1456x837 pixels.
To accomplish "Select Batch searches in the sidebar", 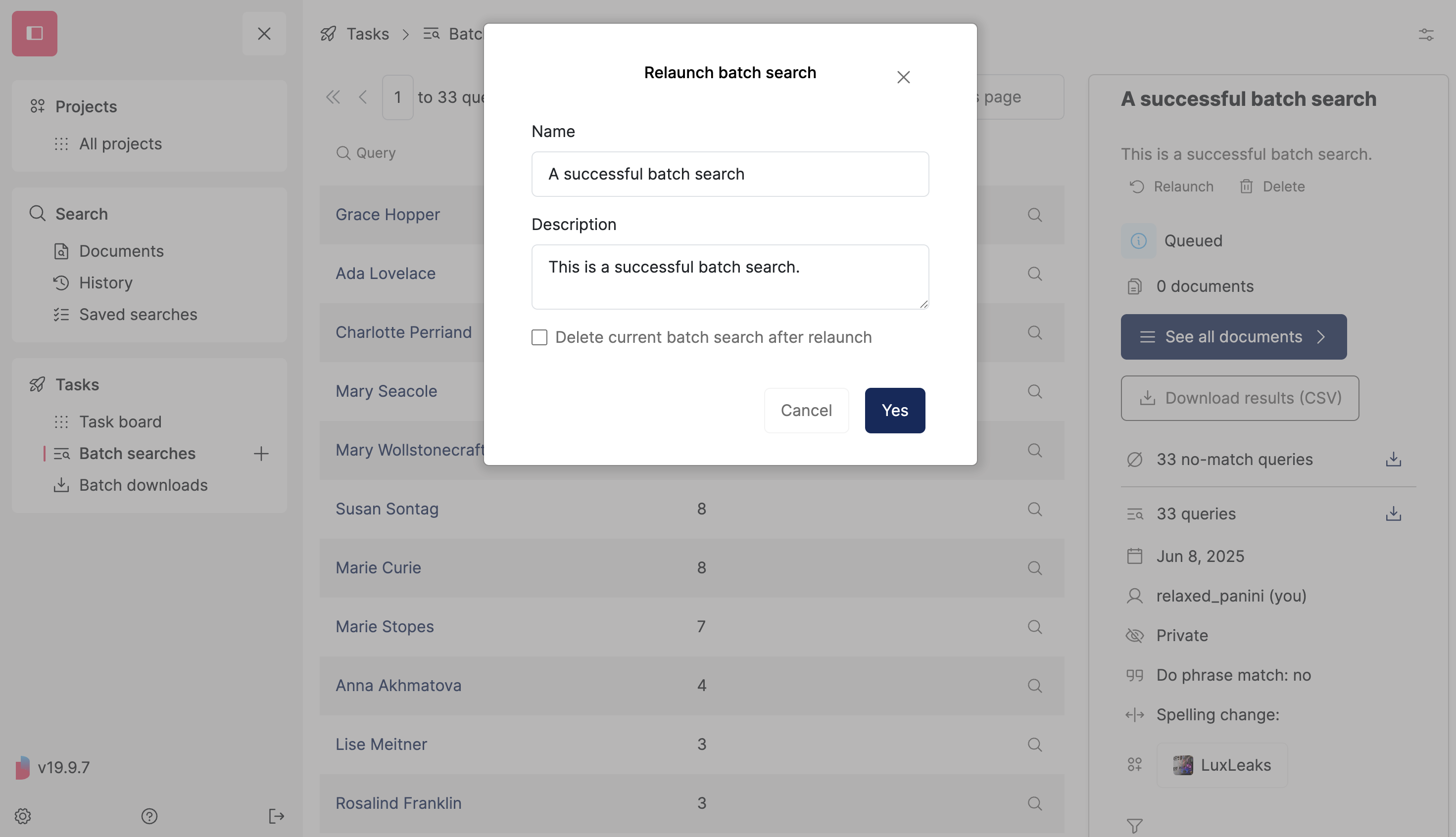I will click(137, 454).
